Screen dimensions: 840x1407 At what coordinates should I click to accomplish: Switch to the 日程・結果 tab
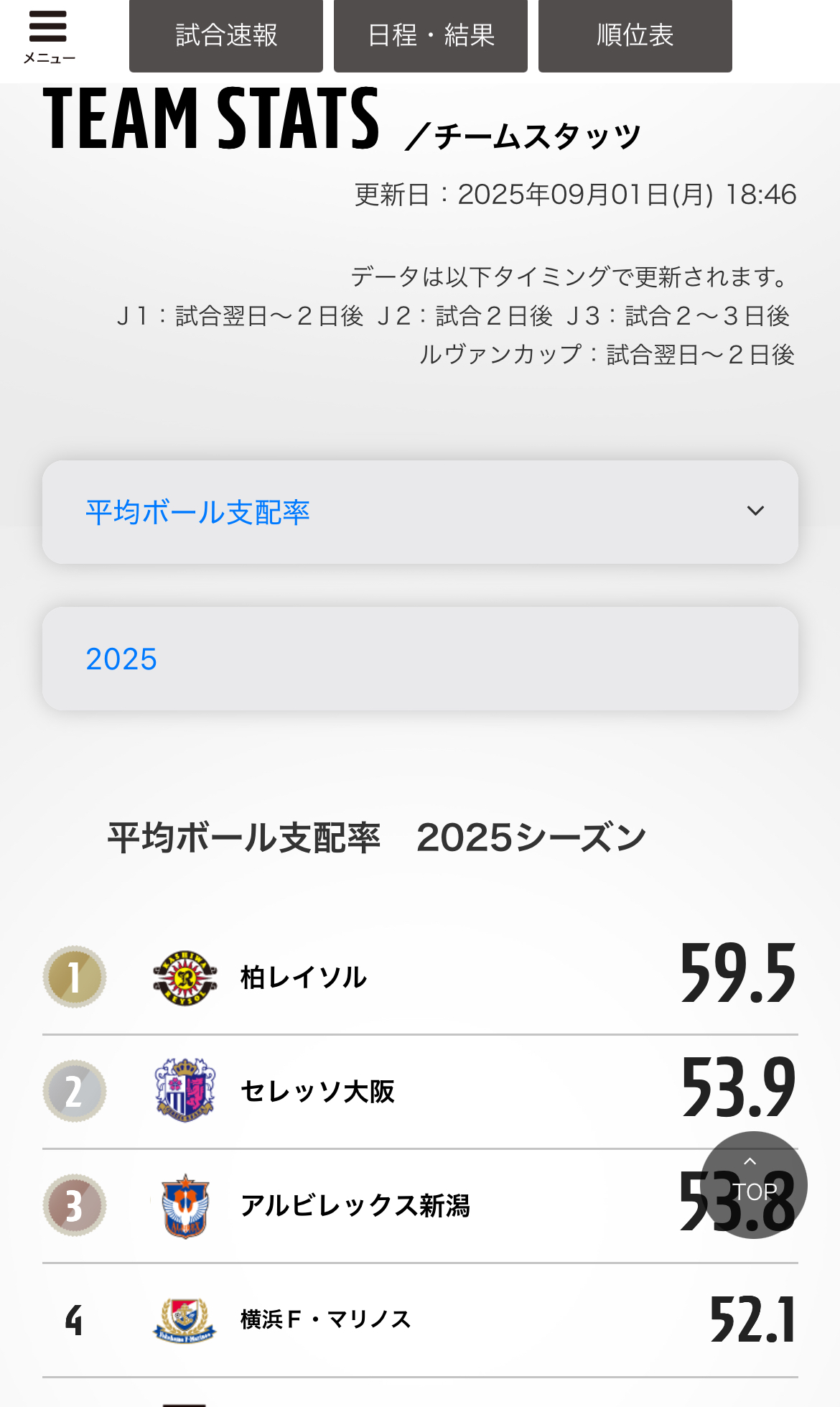click(431, 36)
